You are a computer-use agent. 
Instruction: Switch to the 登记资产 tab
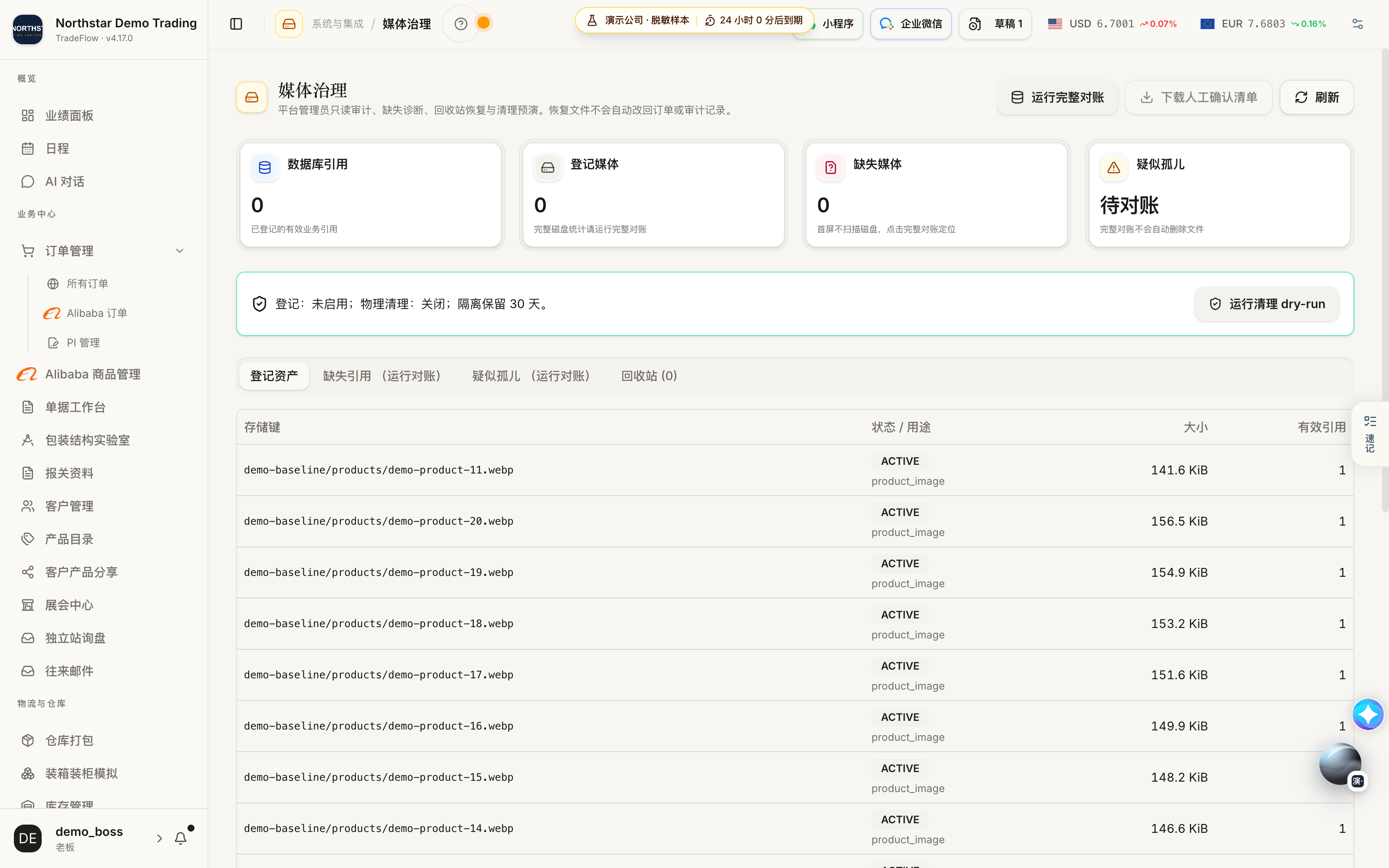point(274,376)
